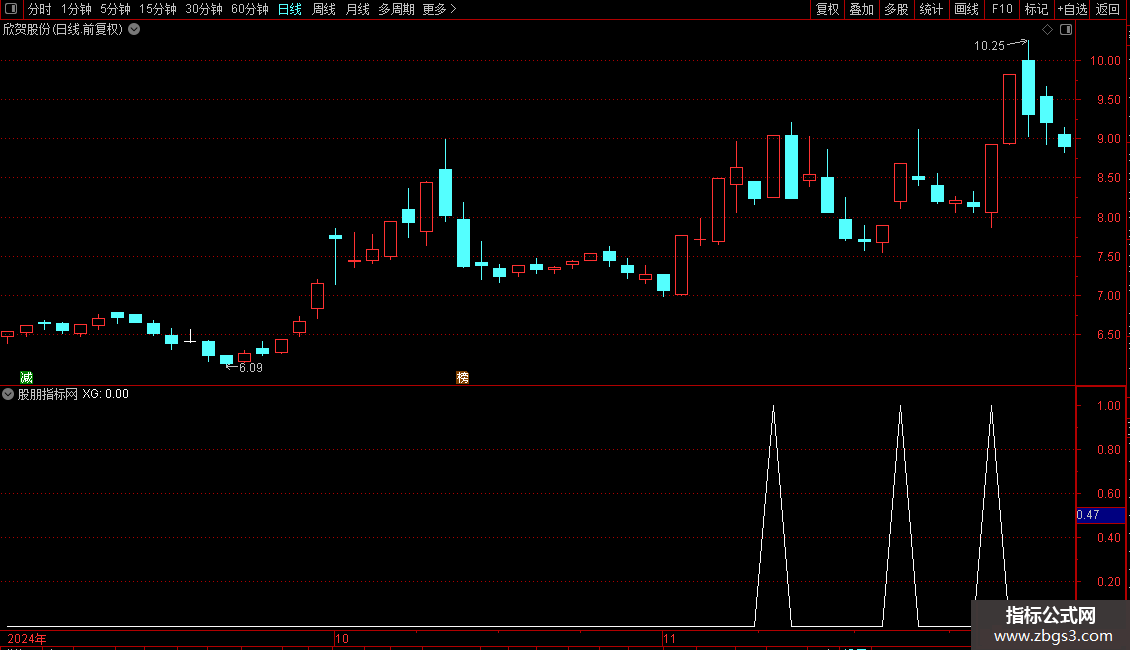Click the green 减 marker on chart
This screenshot has width=1130, height=650.
point(27,377)
